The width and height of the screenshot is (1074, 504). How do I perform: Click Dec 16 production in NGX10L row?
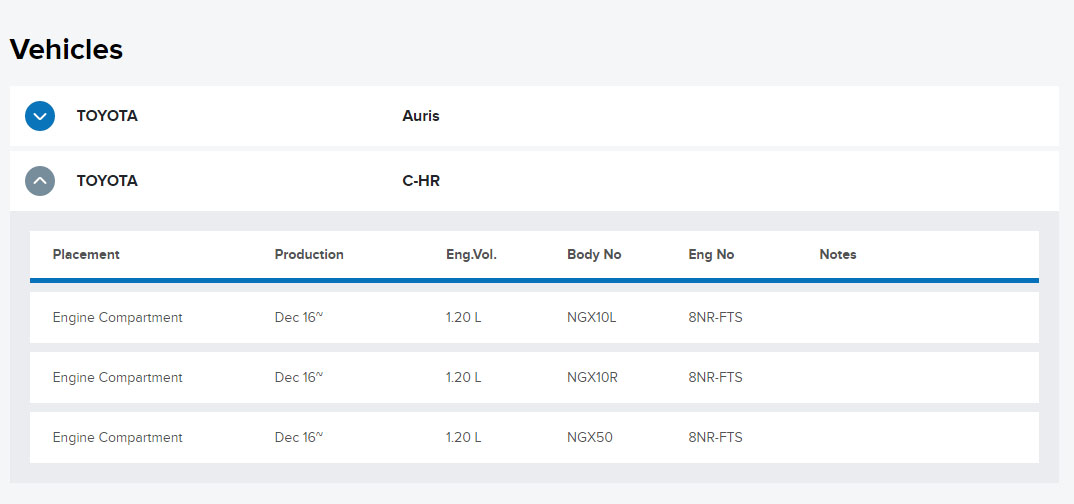pyautogui.click(x=299, y=318)
